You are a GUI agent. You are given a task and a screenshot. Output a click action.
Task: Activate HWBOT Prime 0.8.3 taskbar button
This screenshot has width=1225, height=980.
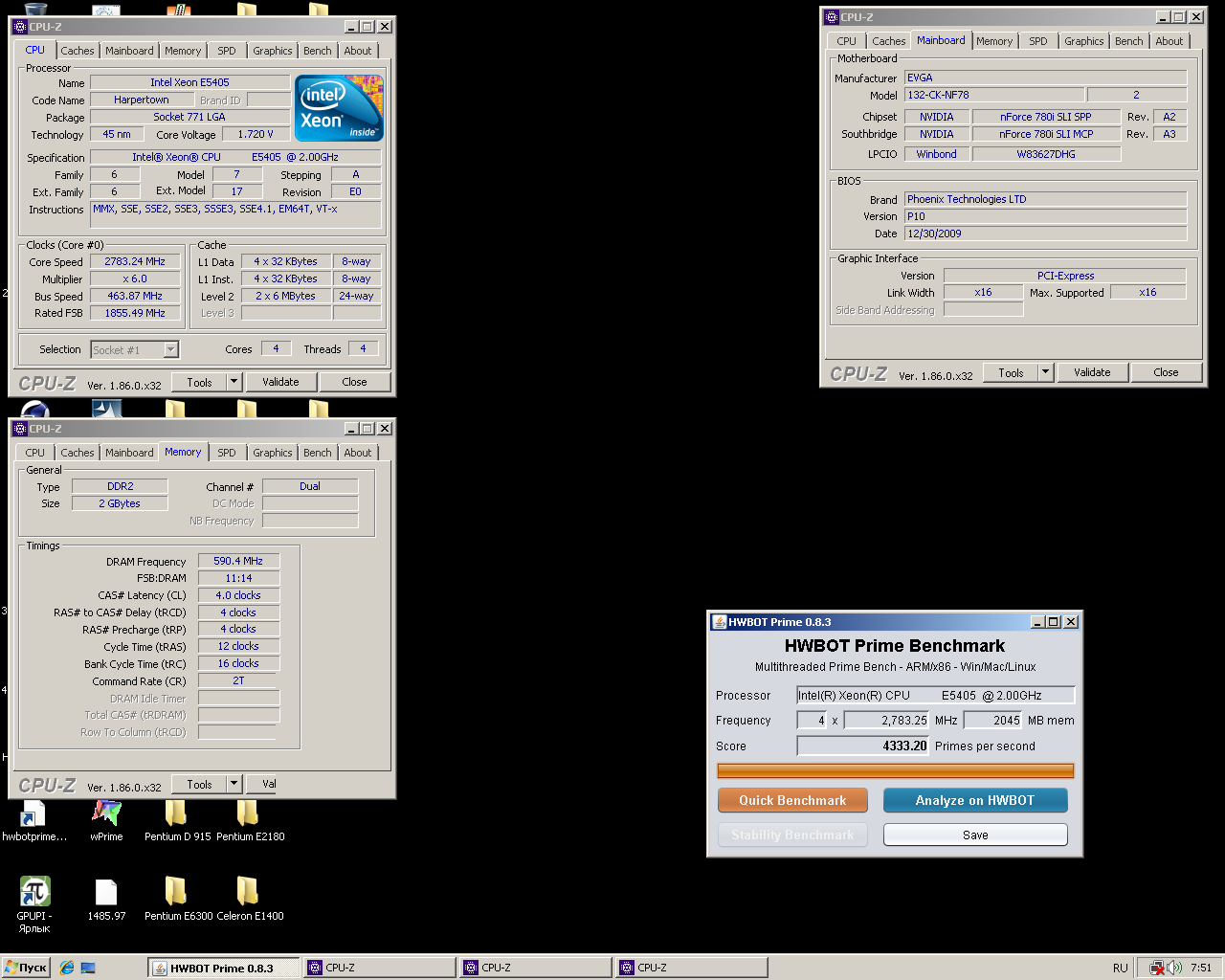pyautogui.click(x=224, y=968)
